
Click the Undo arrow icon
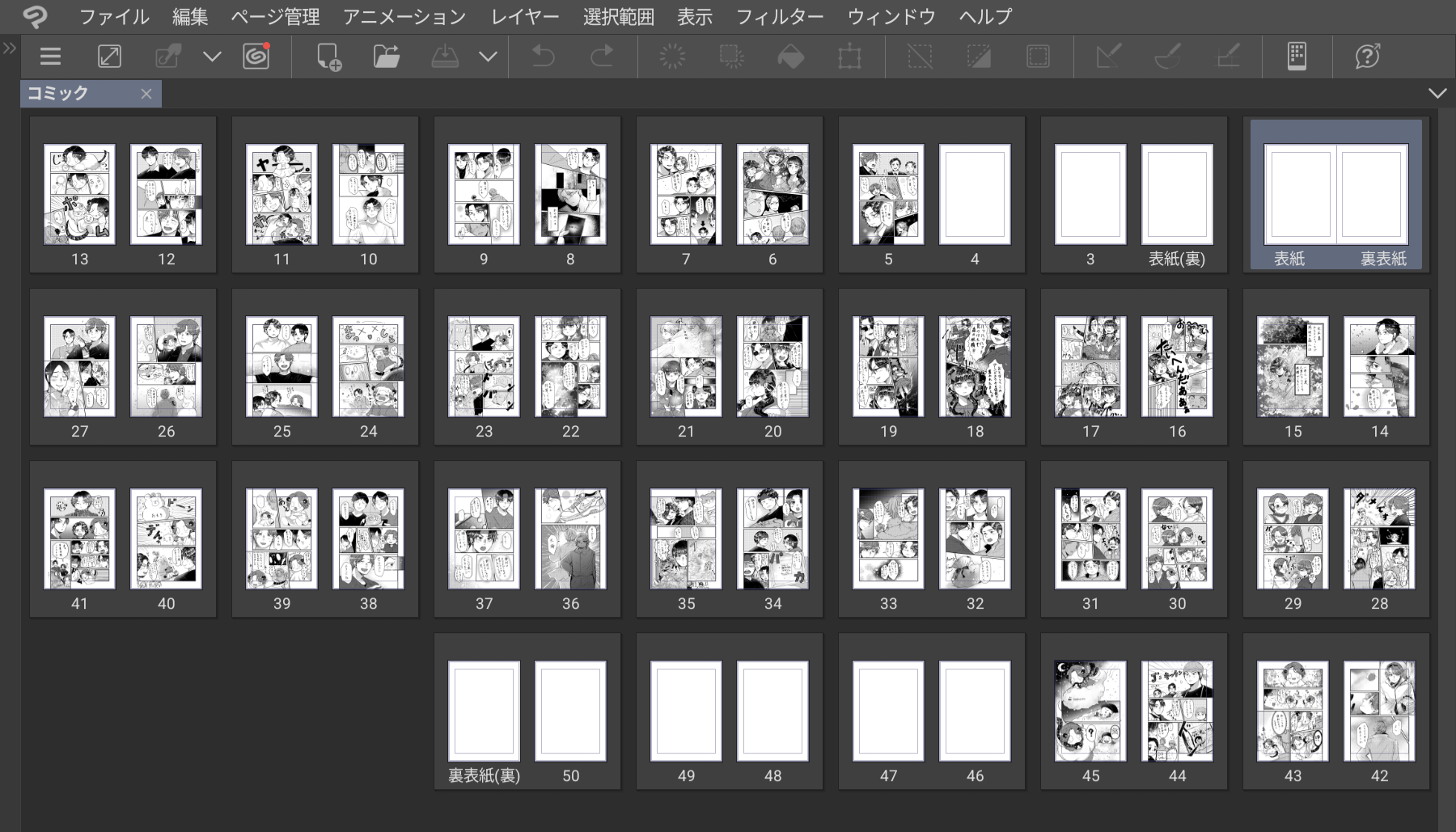[x=543, y=57]
